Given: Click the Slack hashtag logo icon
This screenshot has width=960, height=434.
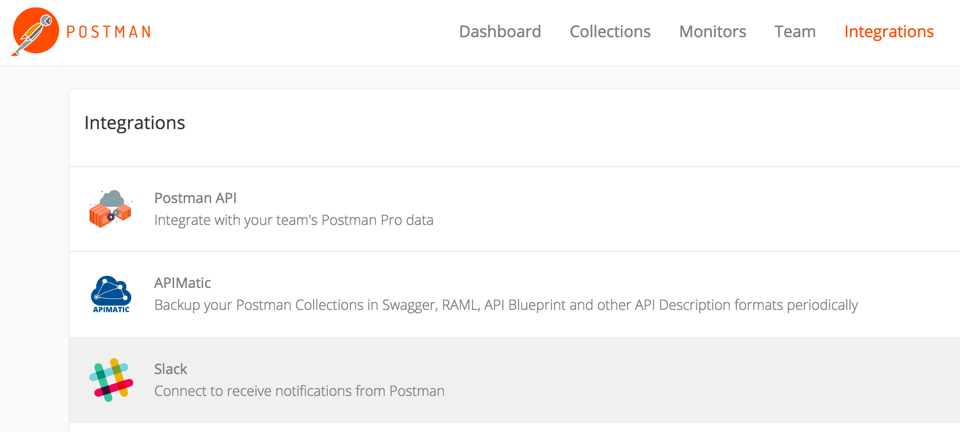Looking at the screenshot, I should [x=111, y=380].
